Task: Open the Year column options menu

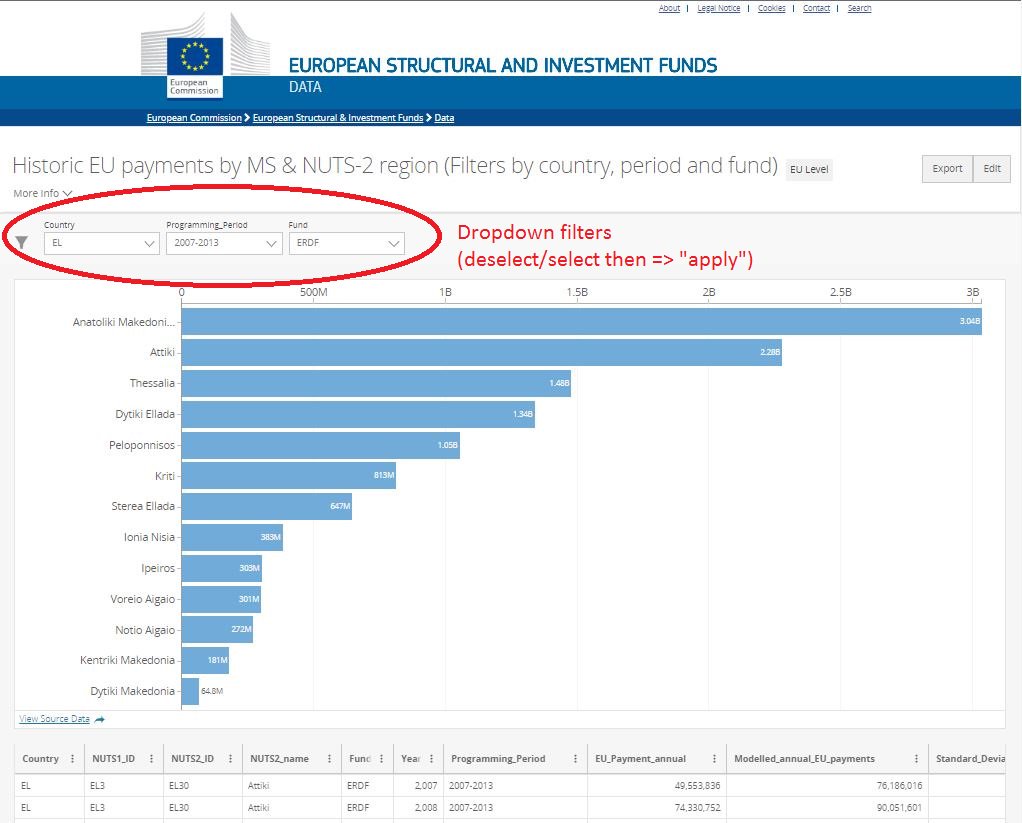Action: pos(431,758)
